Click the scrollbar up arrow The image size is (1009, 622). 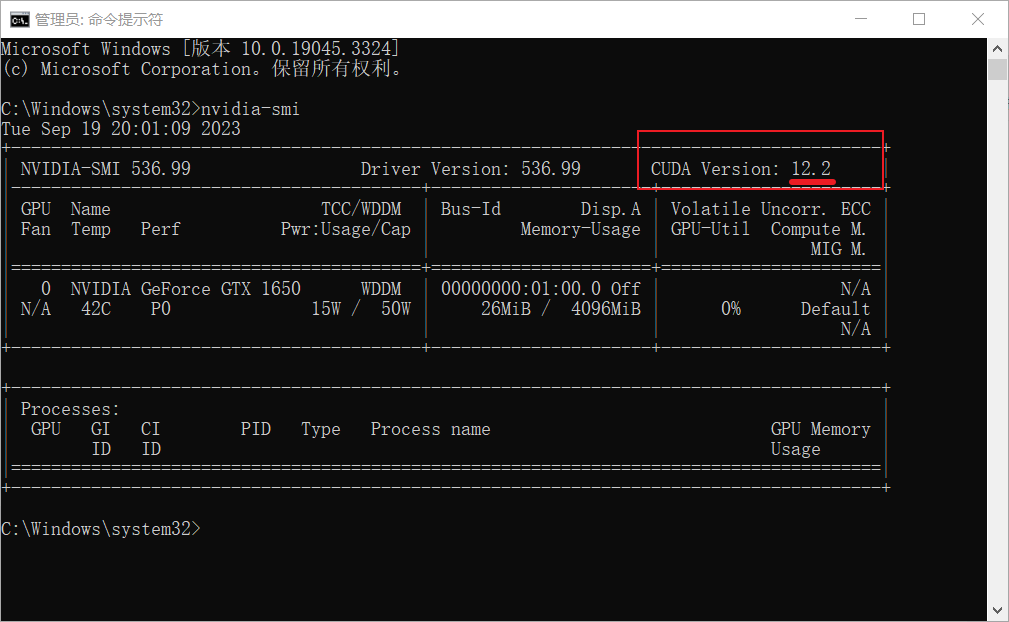pos(997,48)
